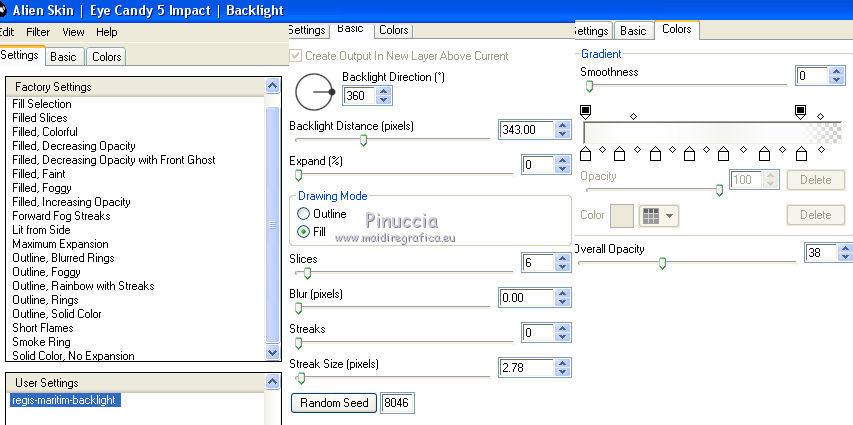Open the Basic tab in Colors panel
This screenshot has height=425, width=853.
[x=633, y=31]
